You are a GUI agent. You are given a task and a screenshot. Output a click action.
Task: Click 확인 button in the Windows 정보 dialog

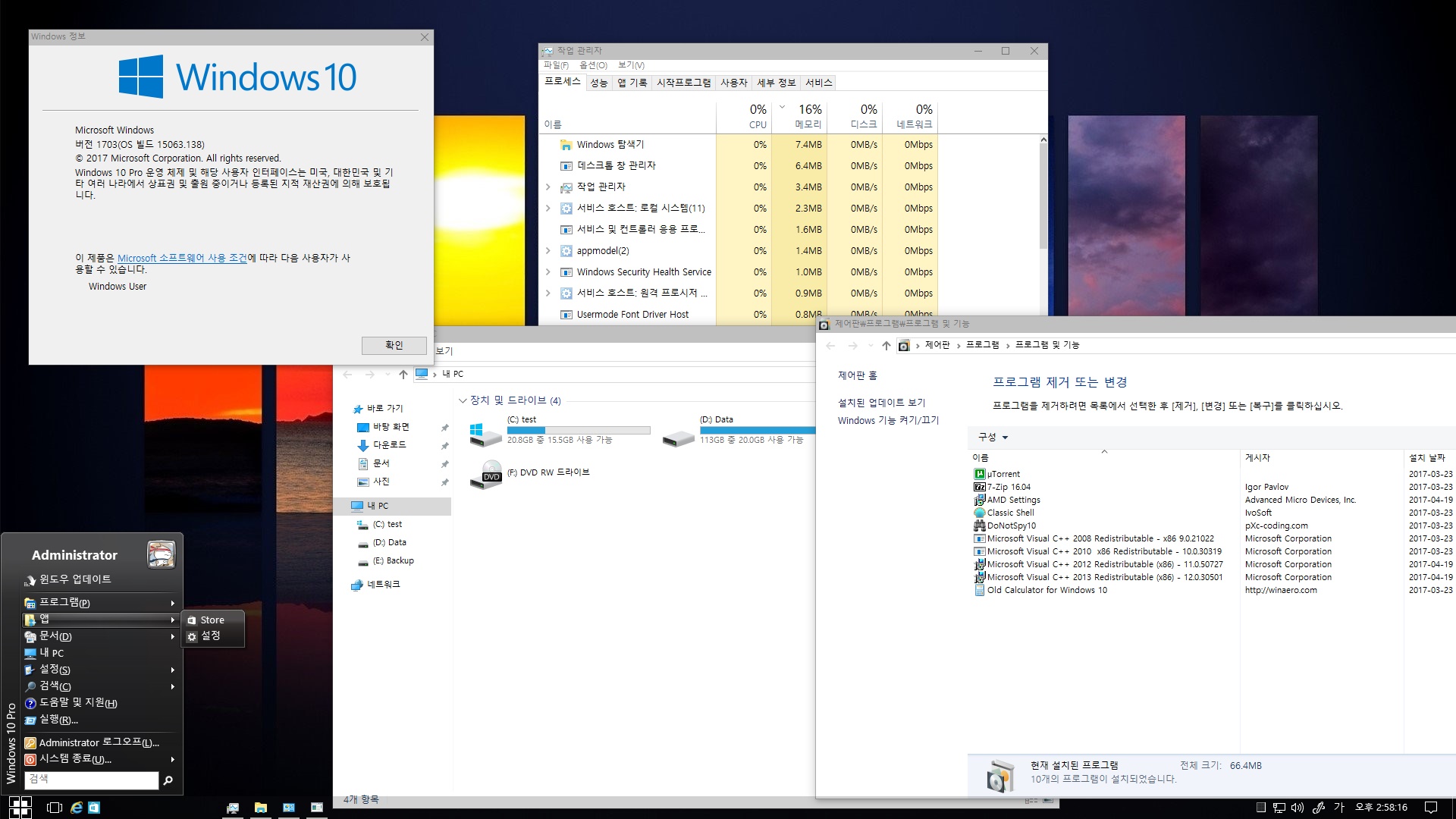click(x=394, y=345)
